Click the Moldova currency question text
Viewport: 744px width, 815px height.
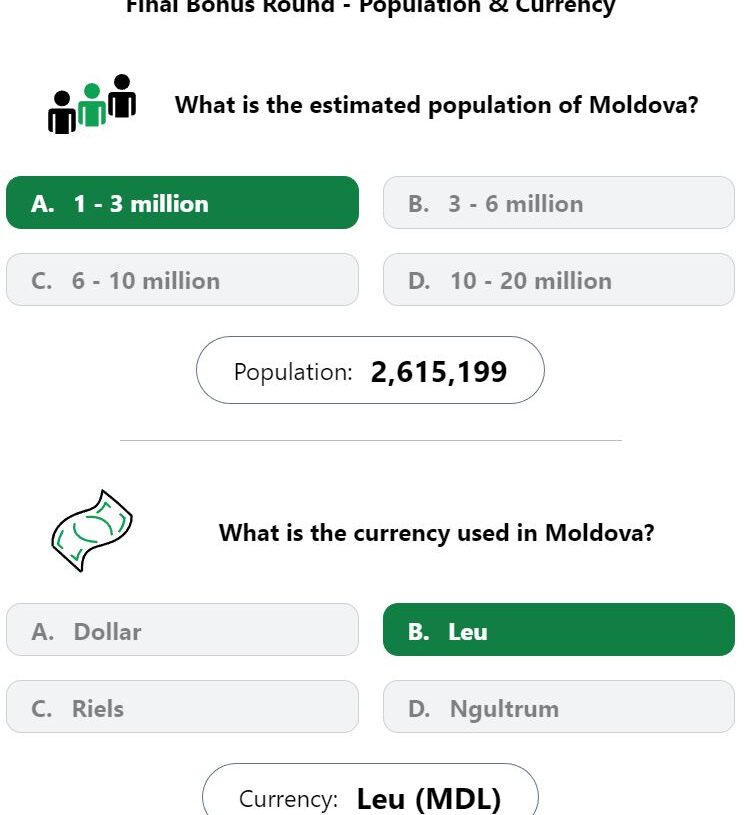[437, 533]
